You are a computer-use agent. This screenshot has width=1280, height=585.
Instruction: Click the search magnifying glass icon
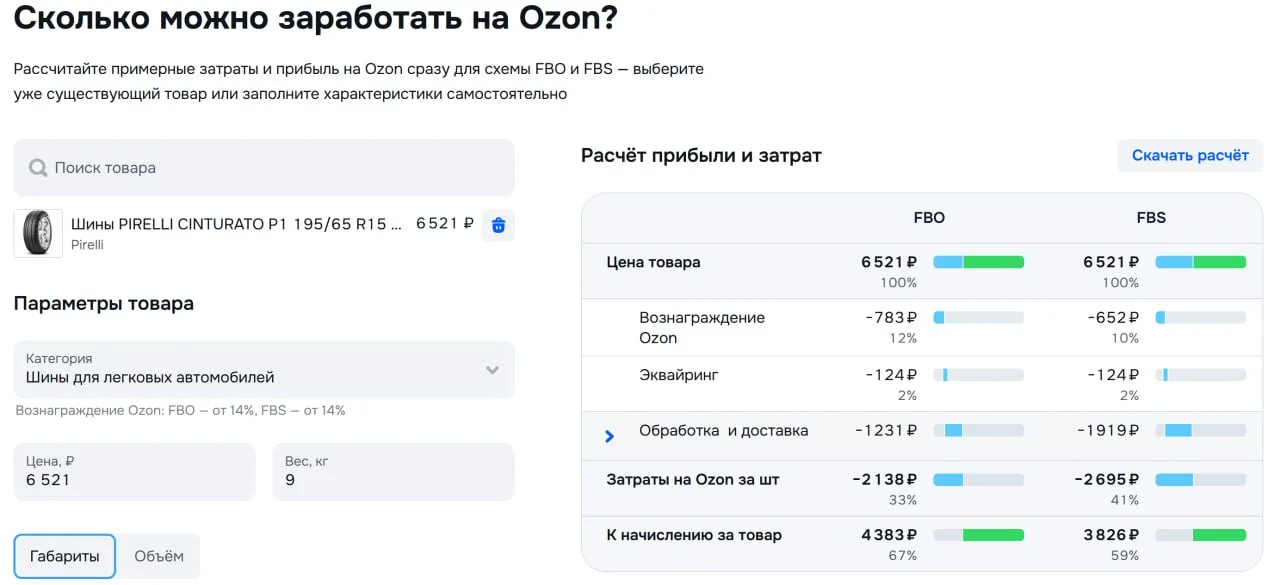tap(40, 167)
